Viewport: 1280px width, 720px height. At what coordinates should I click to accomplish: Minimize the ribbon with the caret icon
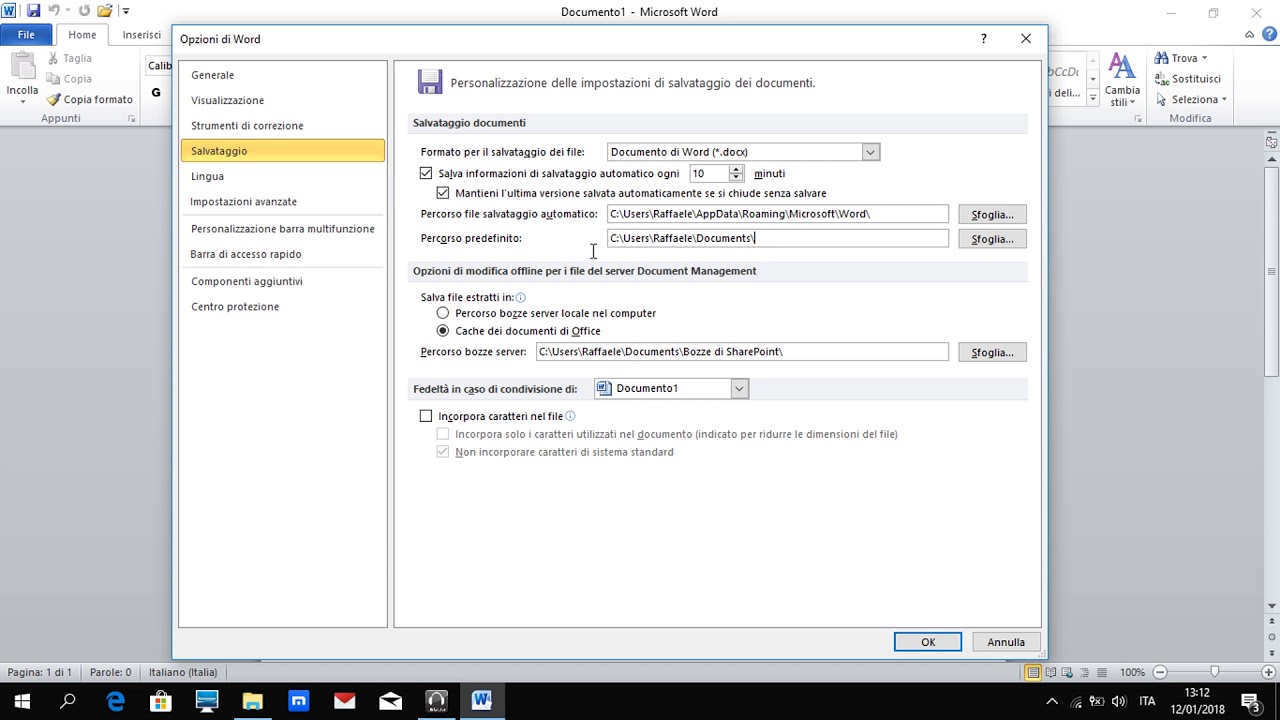tap(1250, 35)
